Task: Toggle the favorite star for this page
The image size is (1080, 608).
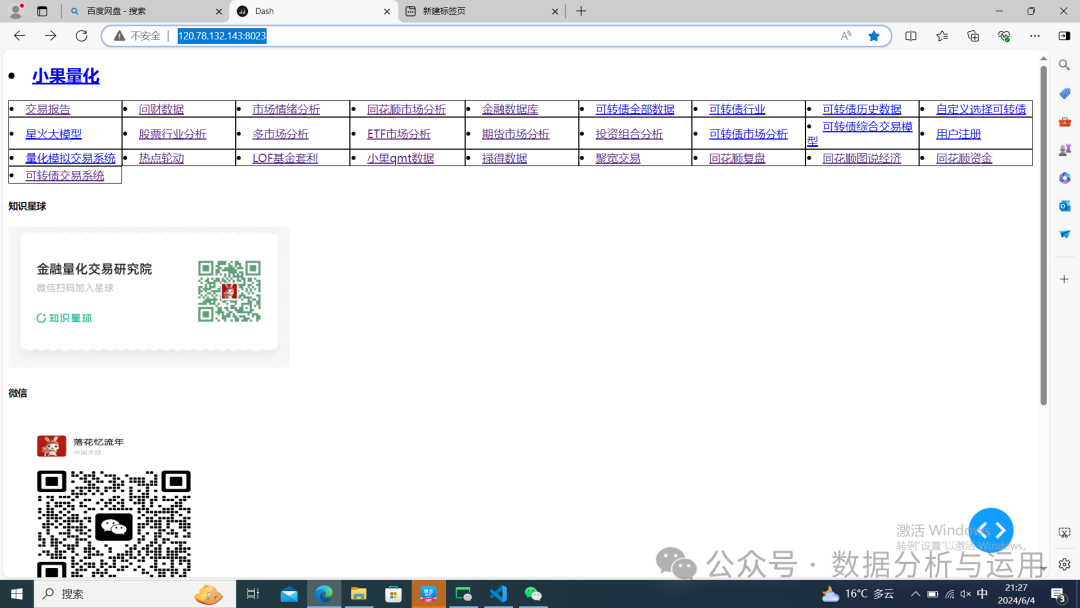Action: click(x=873, y=36)
